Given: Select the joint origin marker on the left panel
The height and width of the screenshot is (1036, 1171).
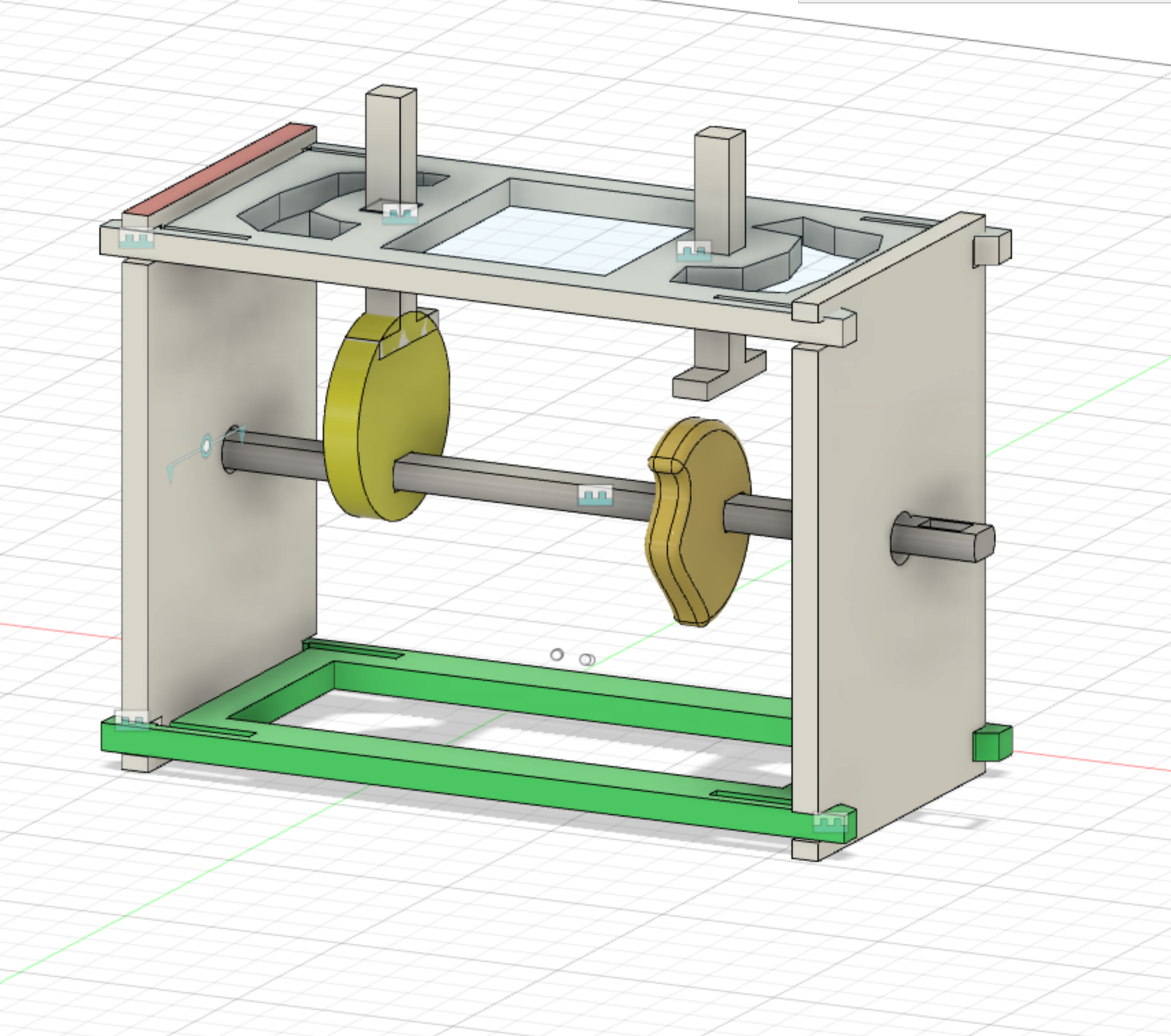Looking at the screenshot, I should (206, 445).
